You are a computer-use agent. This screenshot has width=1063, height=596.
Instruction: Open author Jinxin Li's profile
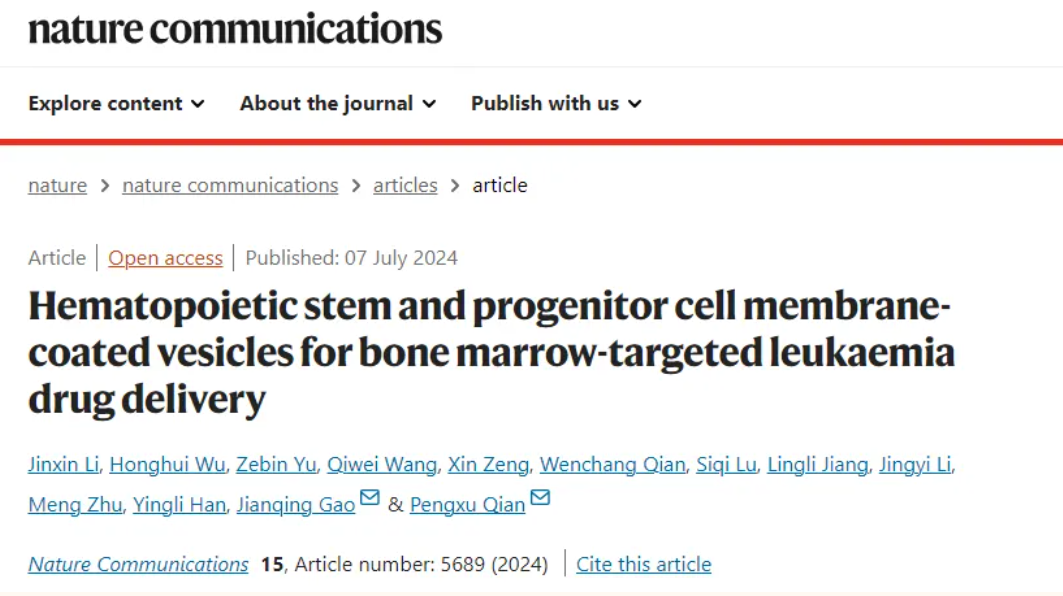click(64, 464)
